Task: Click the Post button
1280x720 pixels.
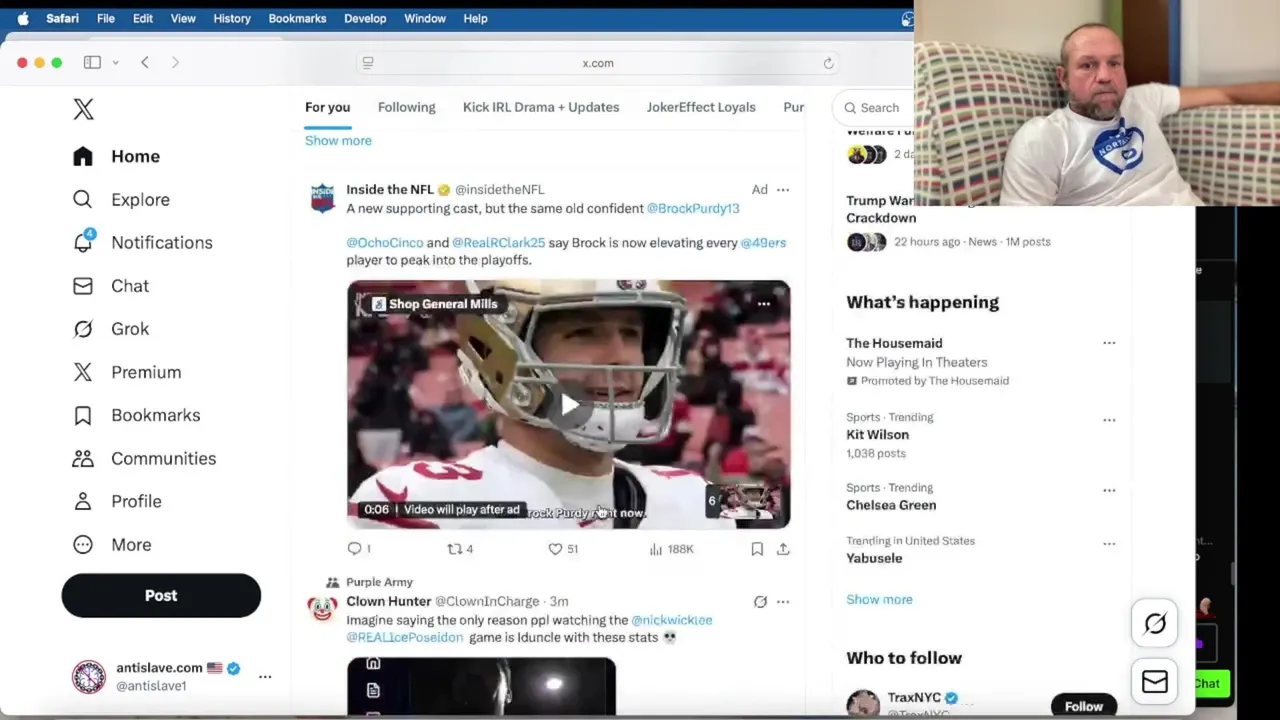Action: (x=161, y=595)
